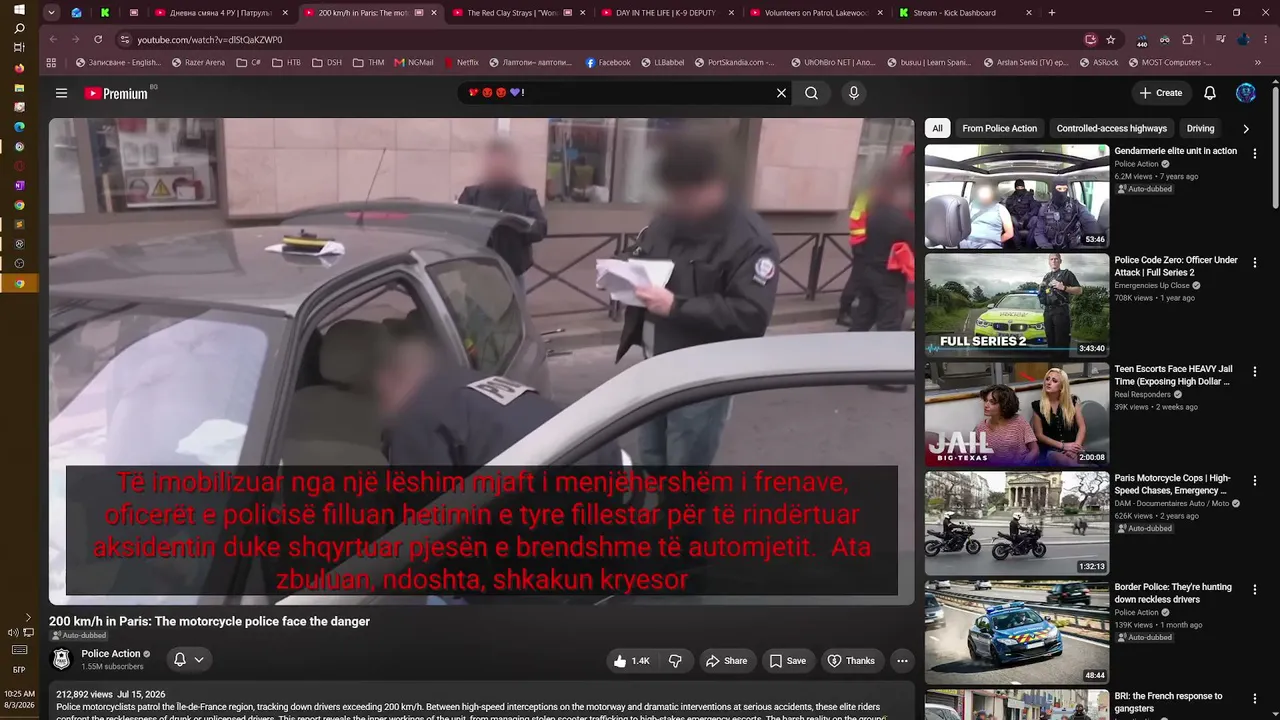
Task: Open more actions for the video
Action: coord(902,661)
